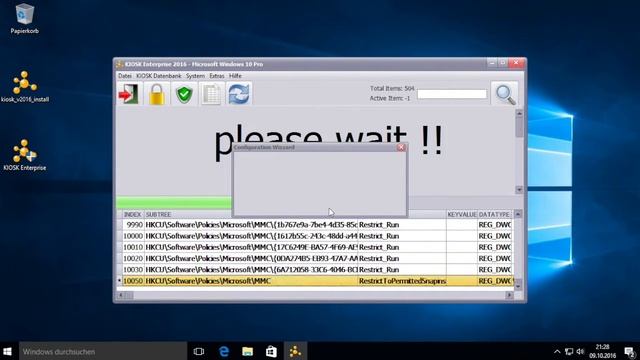The height and width of the screenshot is (360, 640).
Task: Open Papierkorb recycle bin desktop icon
Action: pyautogui.click(x=24, y=19)
